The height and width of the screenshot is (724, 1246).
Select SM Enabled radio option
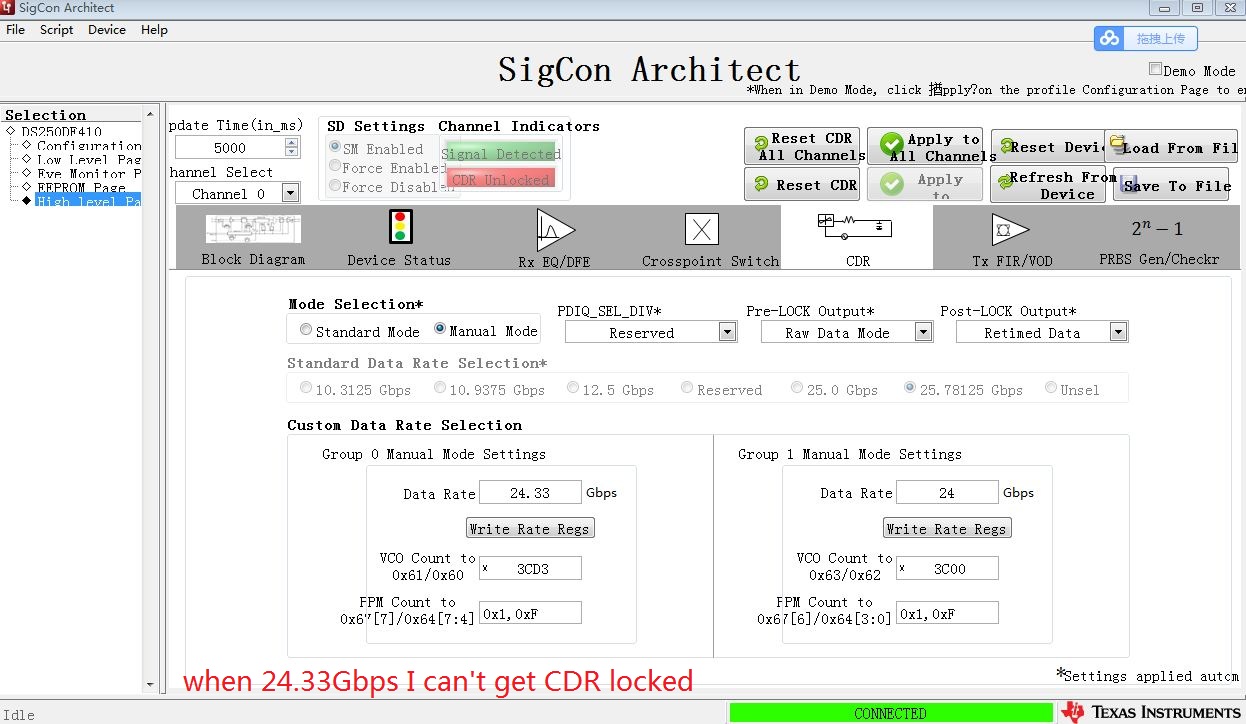(x=335, y=147)
